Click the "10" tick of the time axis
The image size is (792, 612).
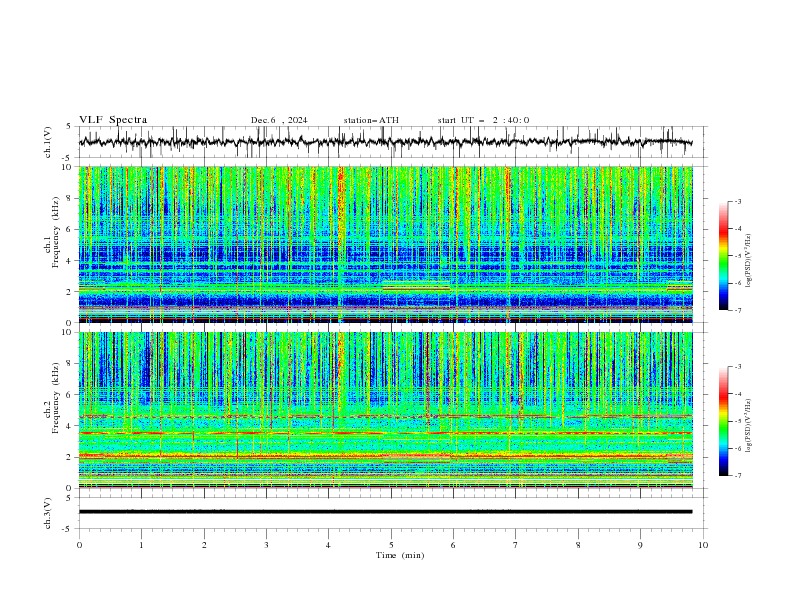tap(703, 545)
